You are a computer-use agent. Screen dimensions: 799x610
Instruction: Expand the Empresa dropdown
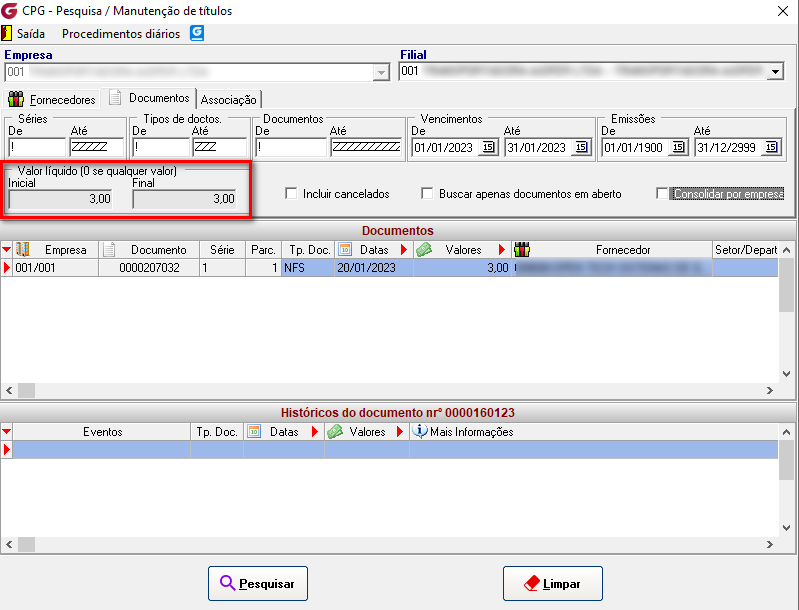(381, 73)
